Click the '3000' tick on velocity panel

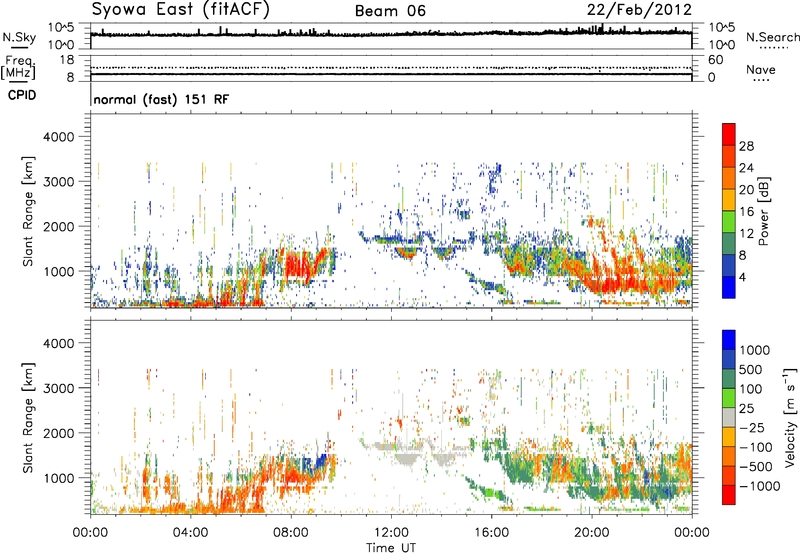click(58, 388)
